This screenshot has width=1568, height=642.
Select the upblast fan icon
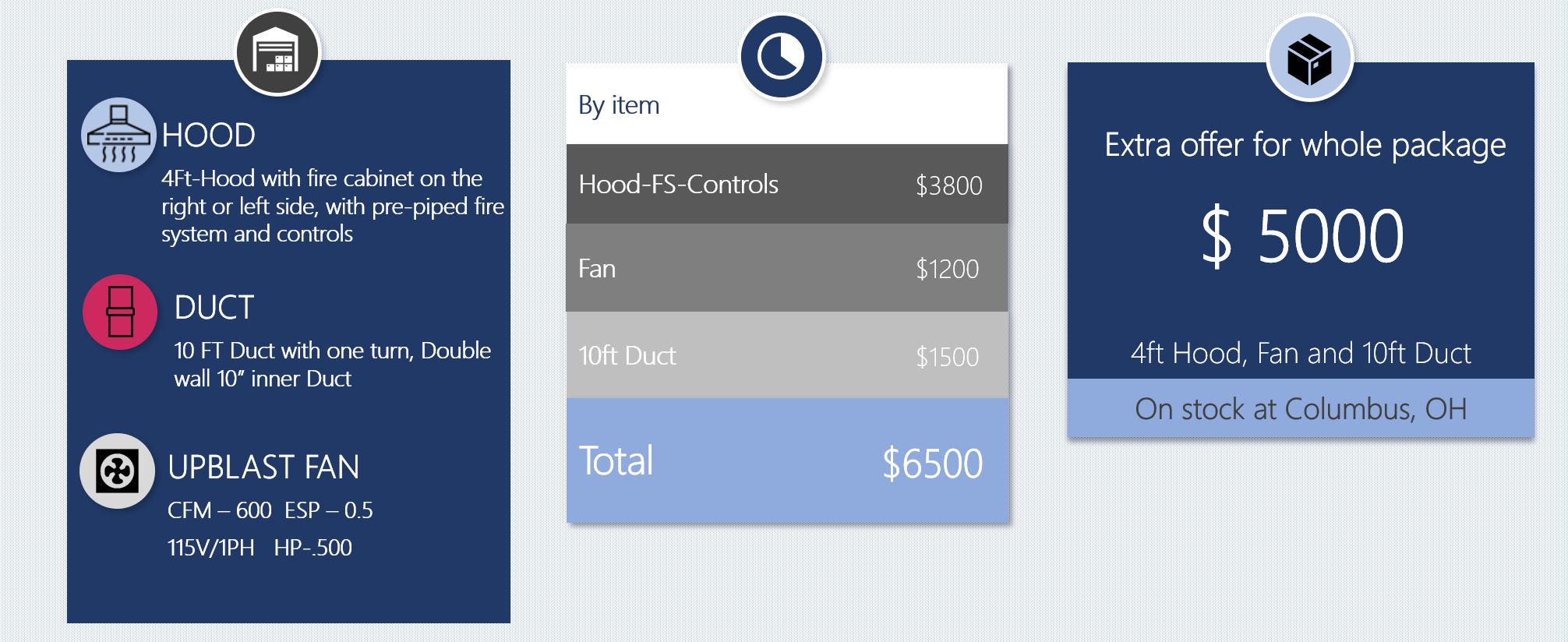click(x=118, y=471)
